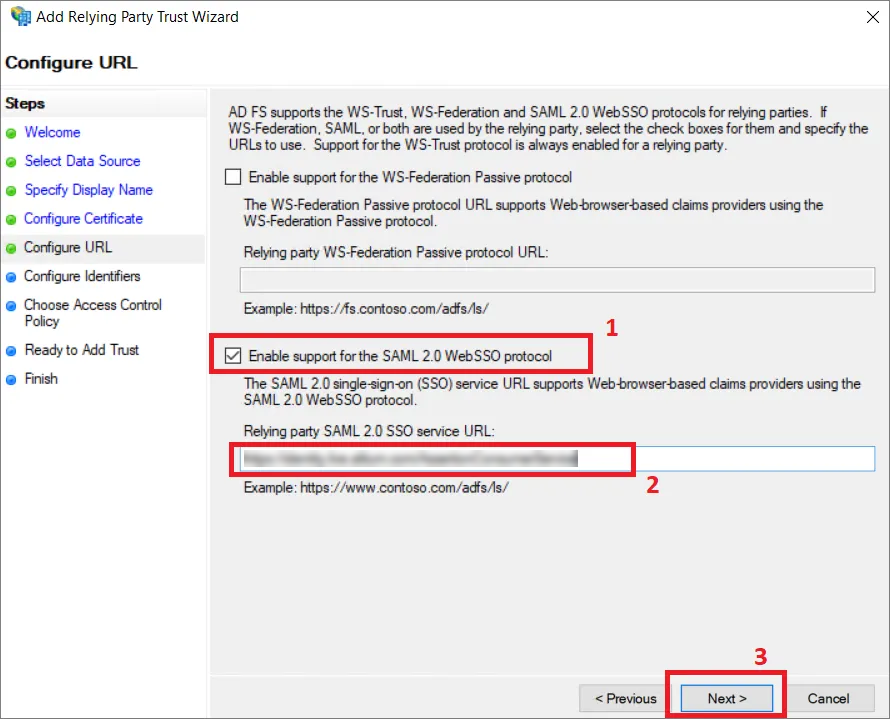Open the Specify Display Name step
This screenshot has width=890, height=719.
[x=89, y=190]
